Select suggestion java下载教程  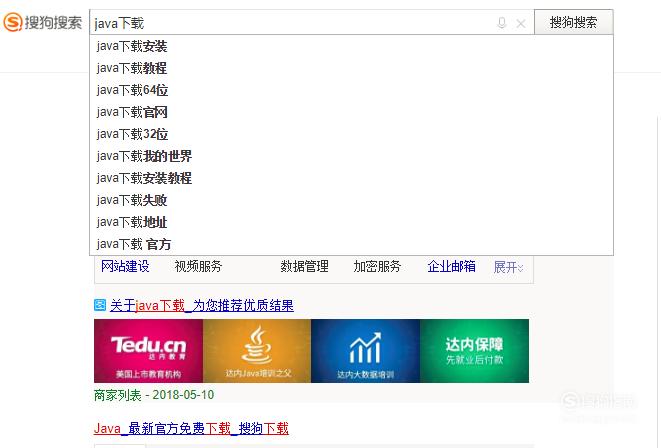click(x=351, y=68)
